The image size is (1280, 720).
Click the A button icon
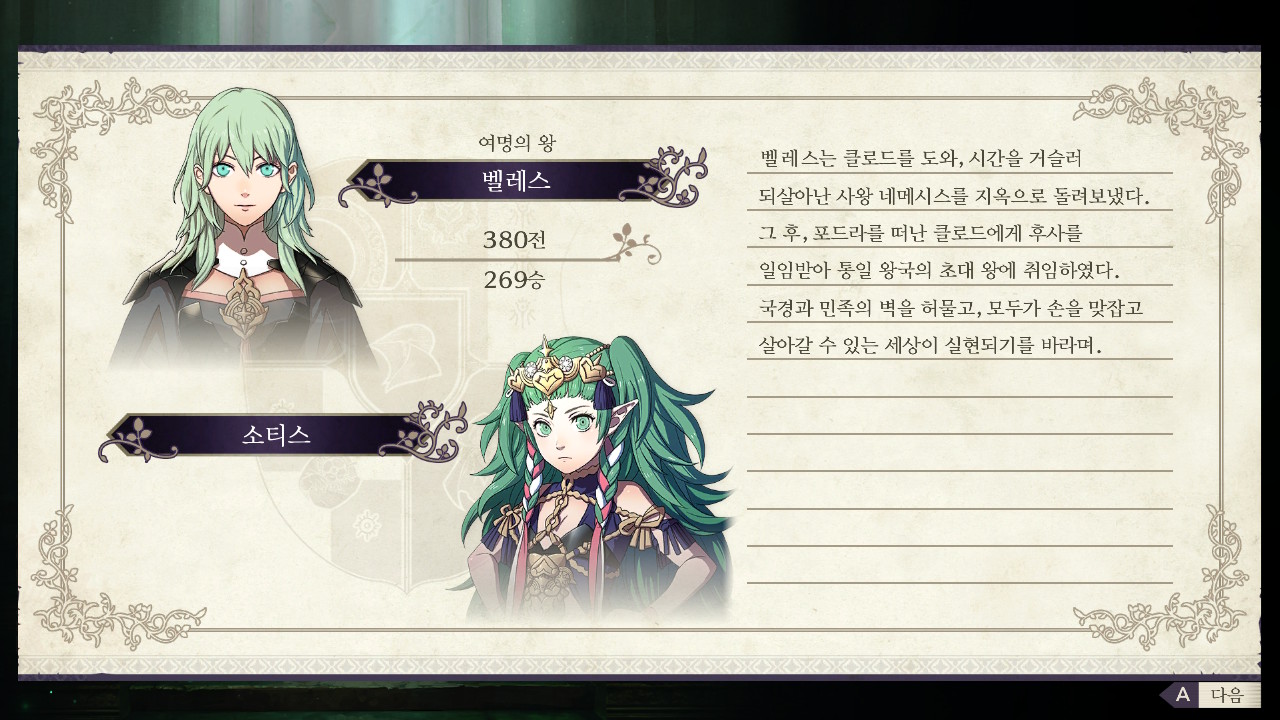pyautogui.click(x=1182, y=694)
